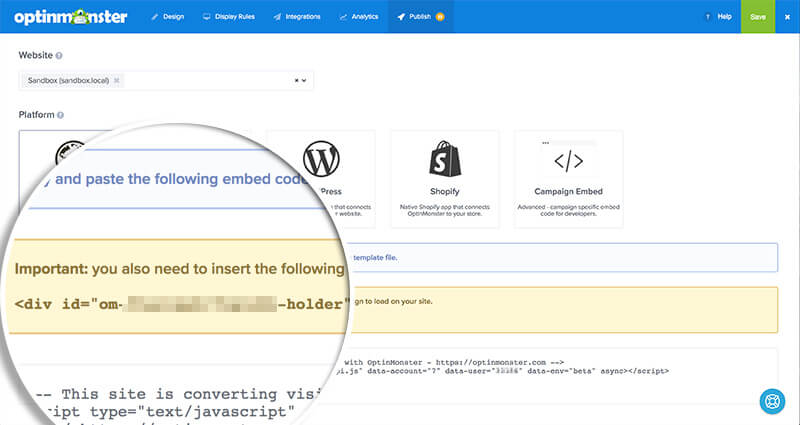Viewport: 800px width, 425px height.
Task: Click the OptinMonster logo
Action: click(71, 17)
